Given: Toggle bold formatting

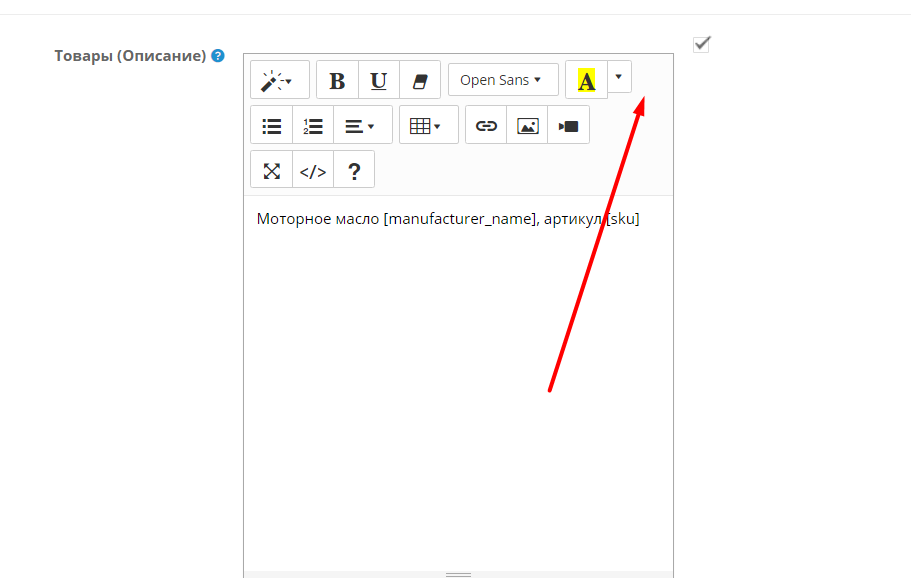Looking at the screenshot, I should tap(337, 80).
